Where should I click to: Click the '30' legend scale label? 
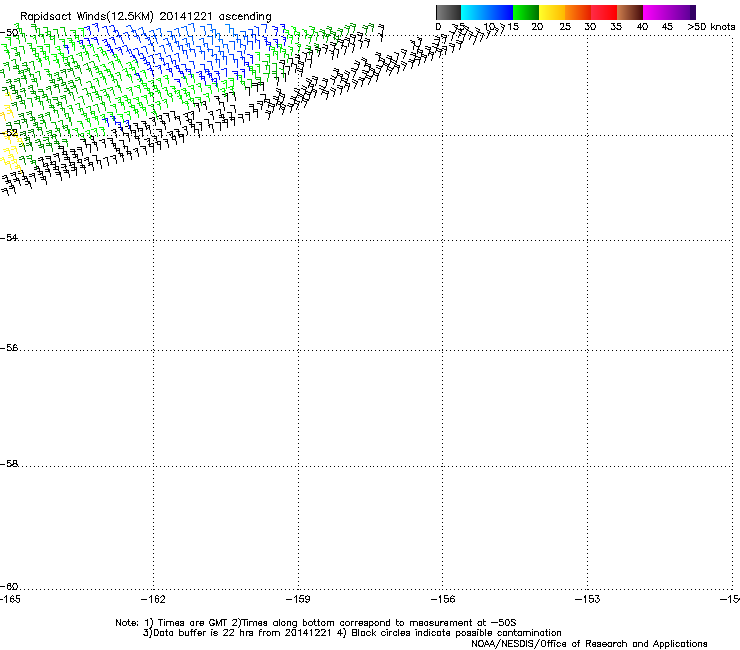pos(590,27)
